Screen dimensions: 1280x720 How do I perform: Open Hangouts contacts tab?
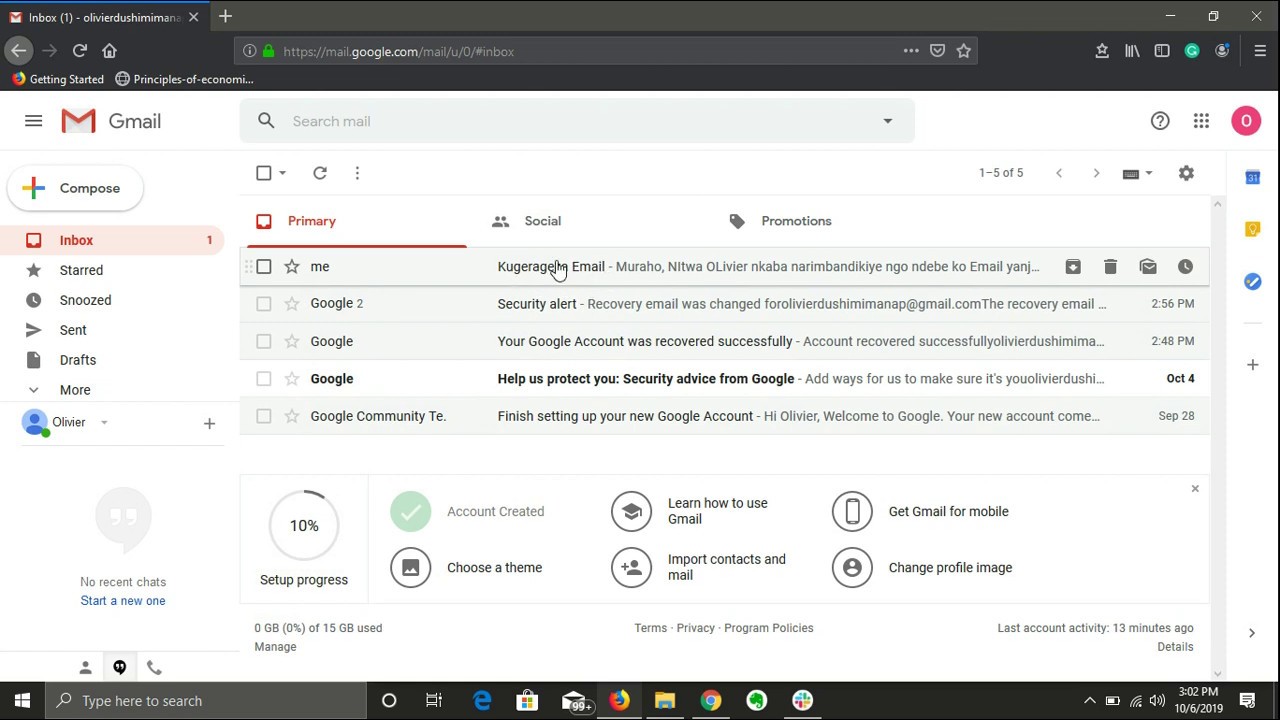point(85,668)
